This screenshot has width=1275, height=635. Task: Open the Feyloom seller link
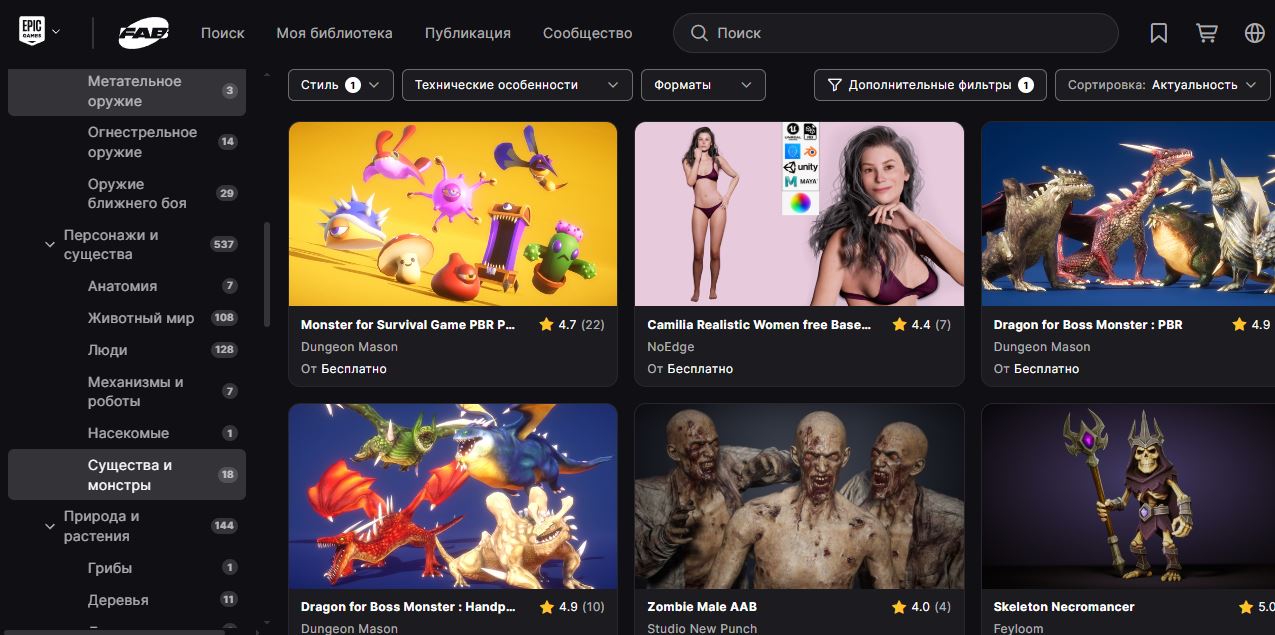(x=1018, y=628)
